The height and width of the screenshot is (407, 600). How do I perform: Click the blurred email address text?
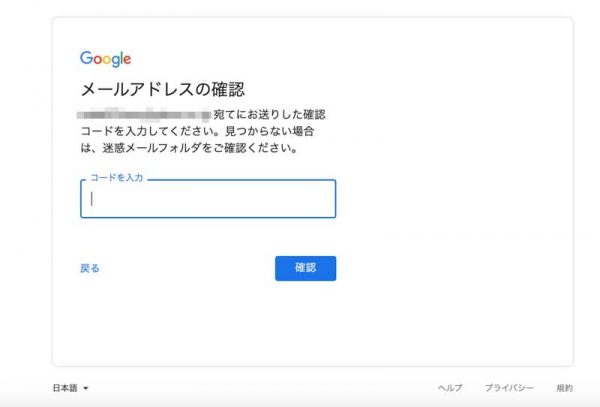[144, 114]
